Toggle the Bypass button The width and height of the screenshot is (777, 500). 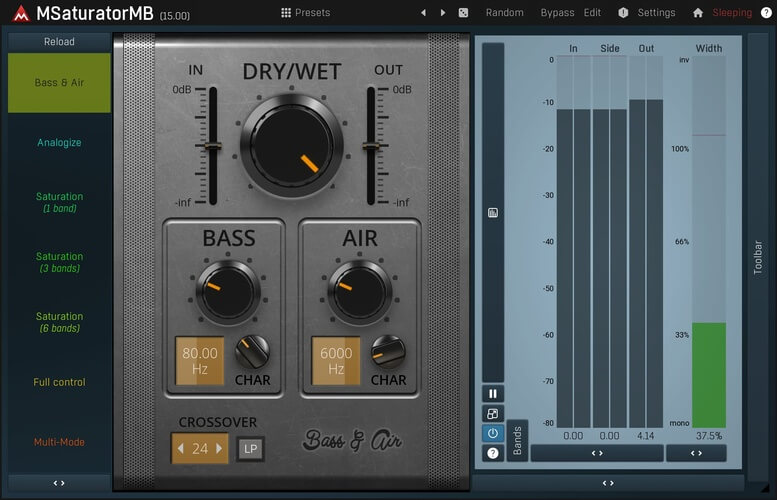[x=557, y=13]
